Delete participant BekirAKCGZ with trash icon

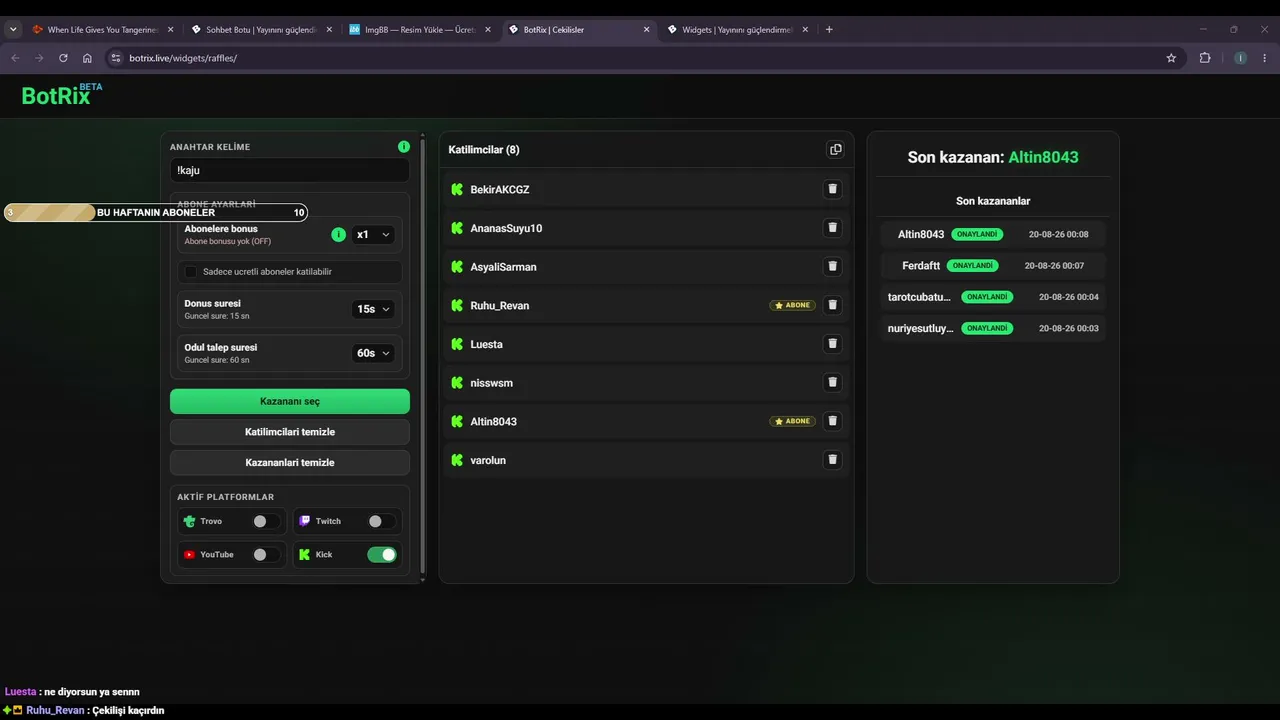click(x=832, y=189)
